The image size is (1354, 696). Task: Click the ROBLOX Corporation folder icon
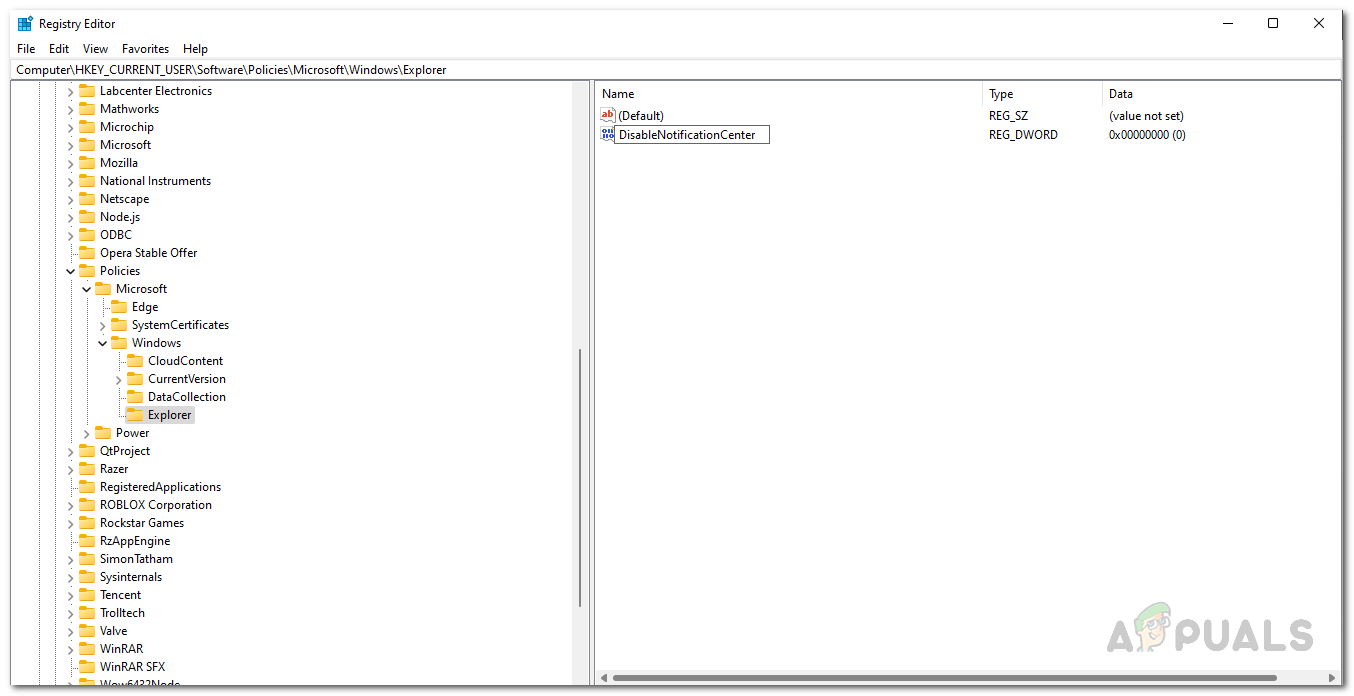[x=87, y=505]
